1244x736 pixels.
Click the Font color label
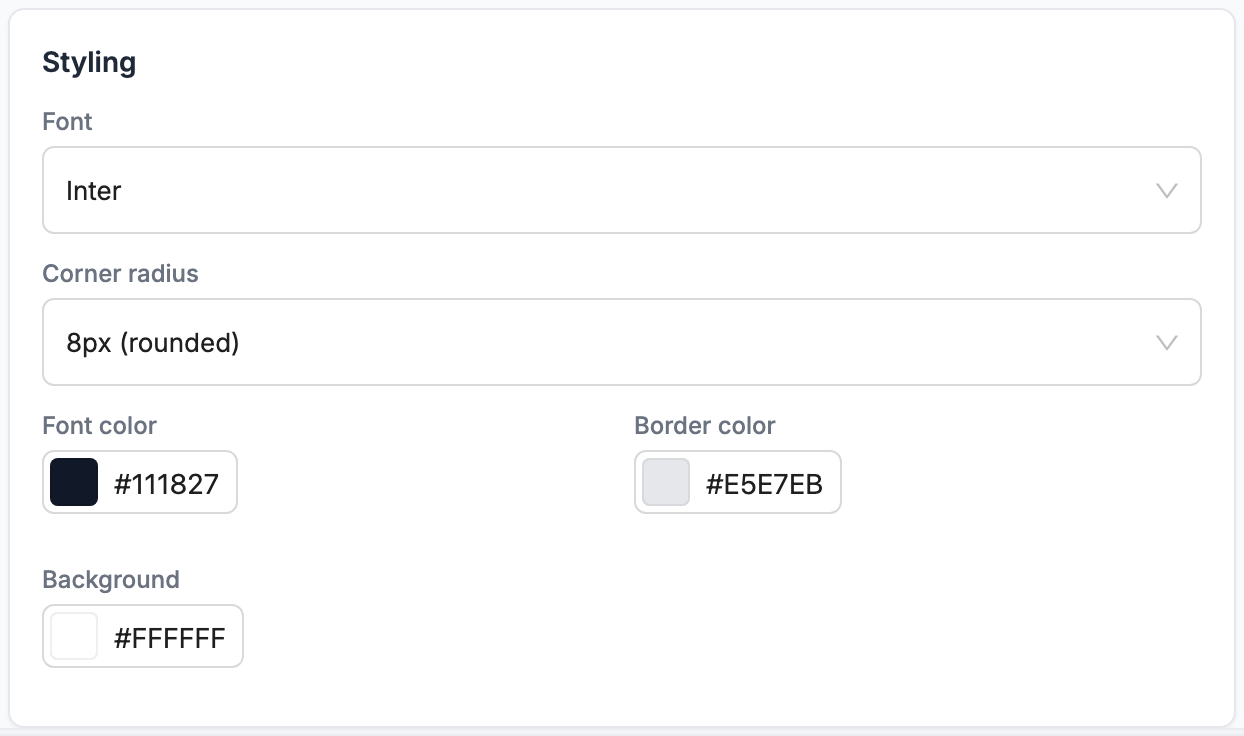(99, 426)
